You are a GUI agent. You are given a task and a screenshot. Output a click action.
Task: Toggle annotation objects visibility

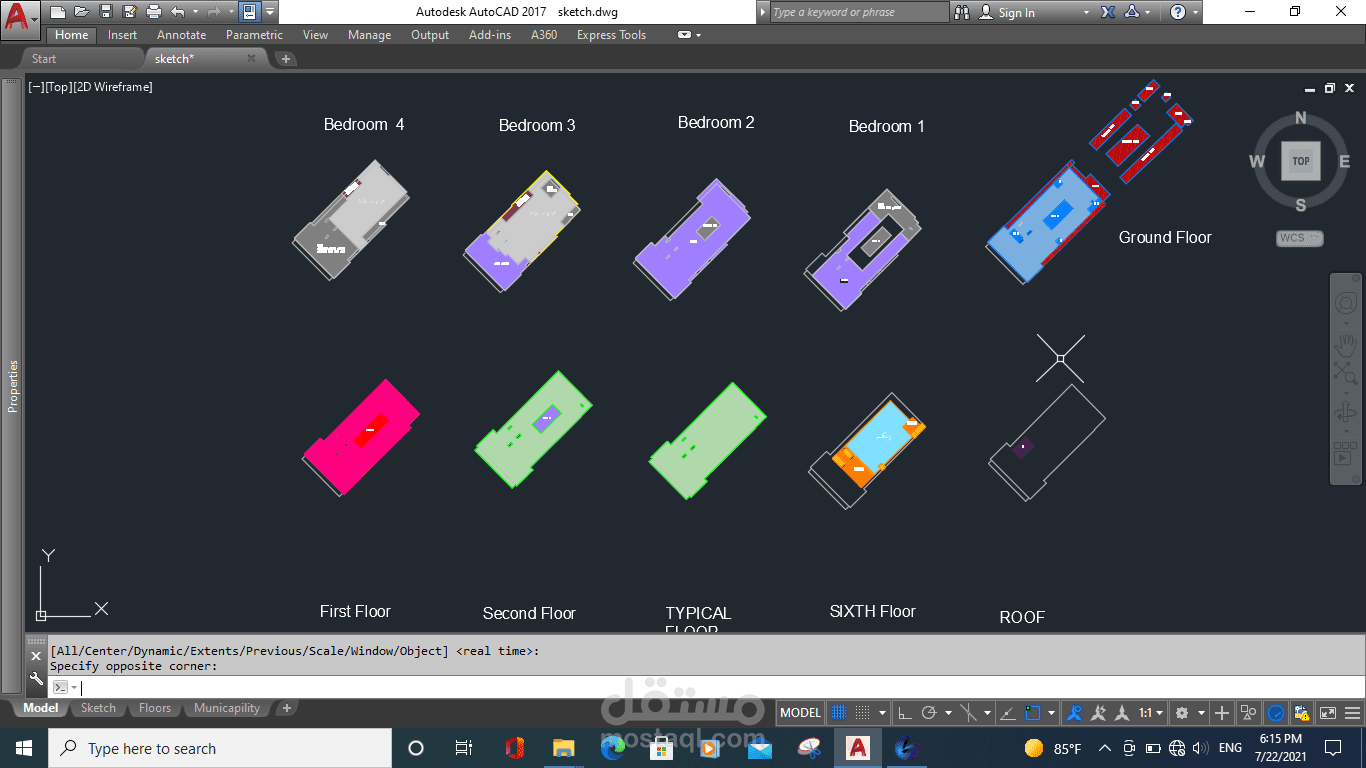[1075, 713]
